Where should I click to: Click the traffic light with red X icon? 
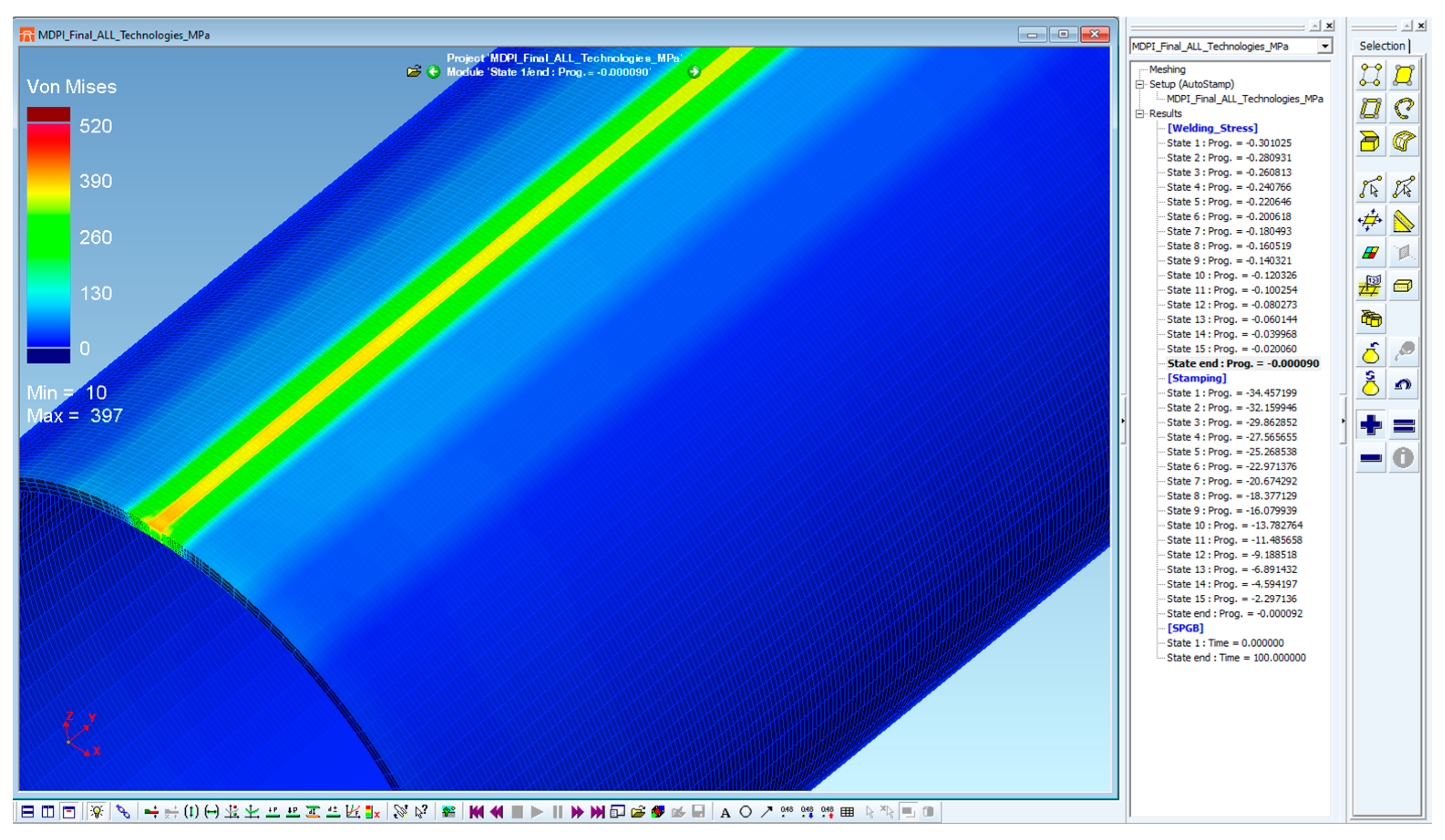click(373, 812)
